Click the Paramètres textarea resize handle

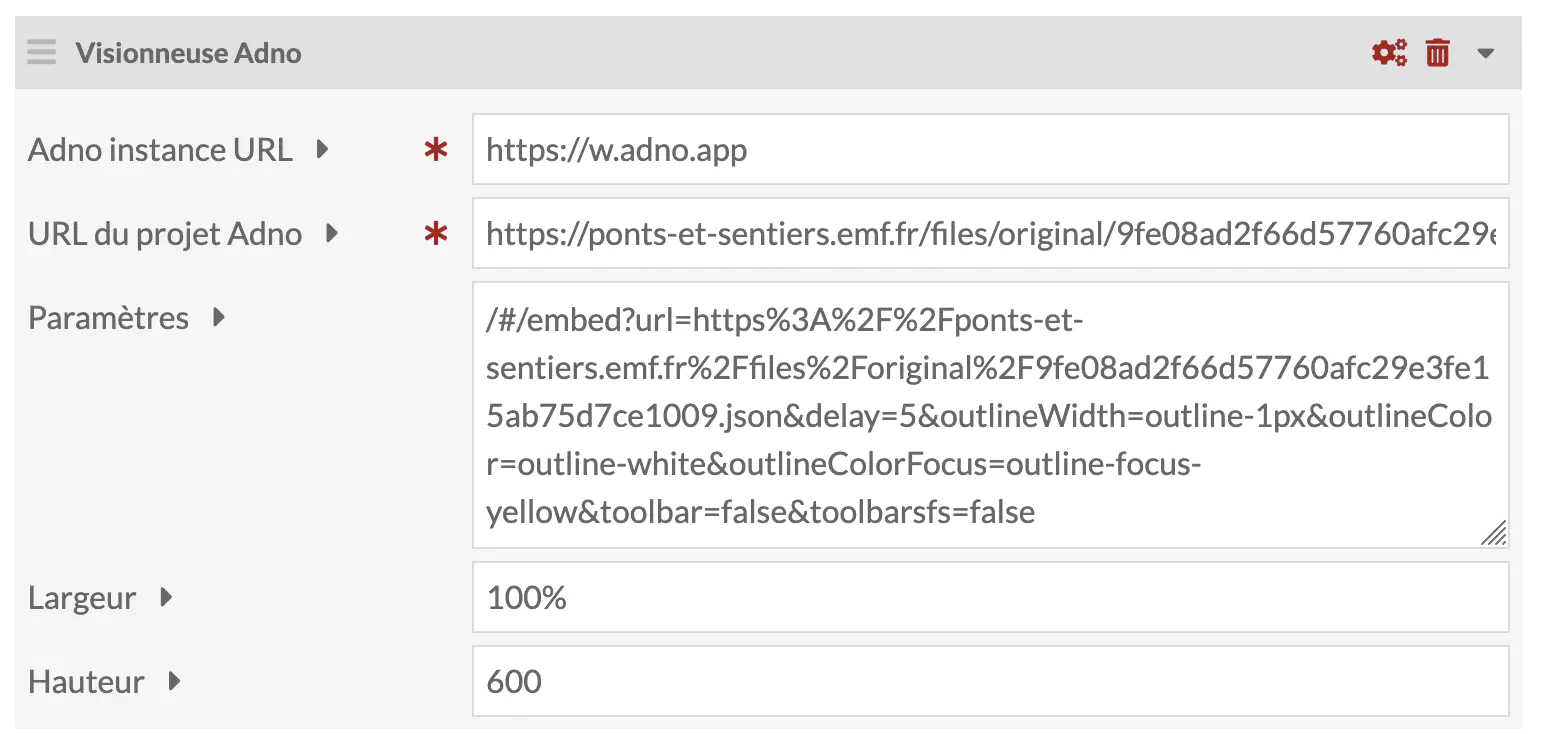[1494, 534]
